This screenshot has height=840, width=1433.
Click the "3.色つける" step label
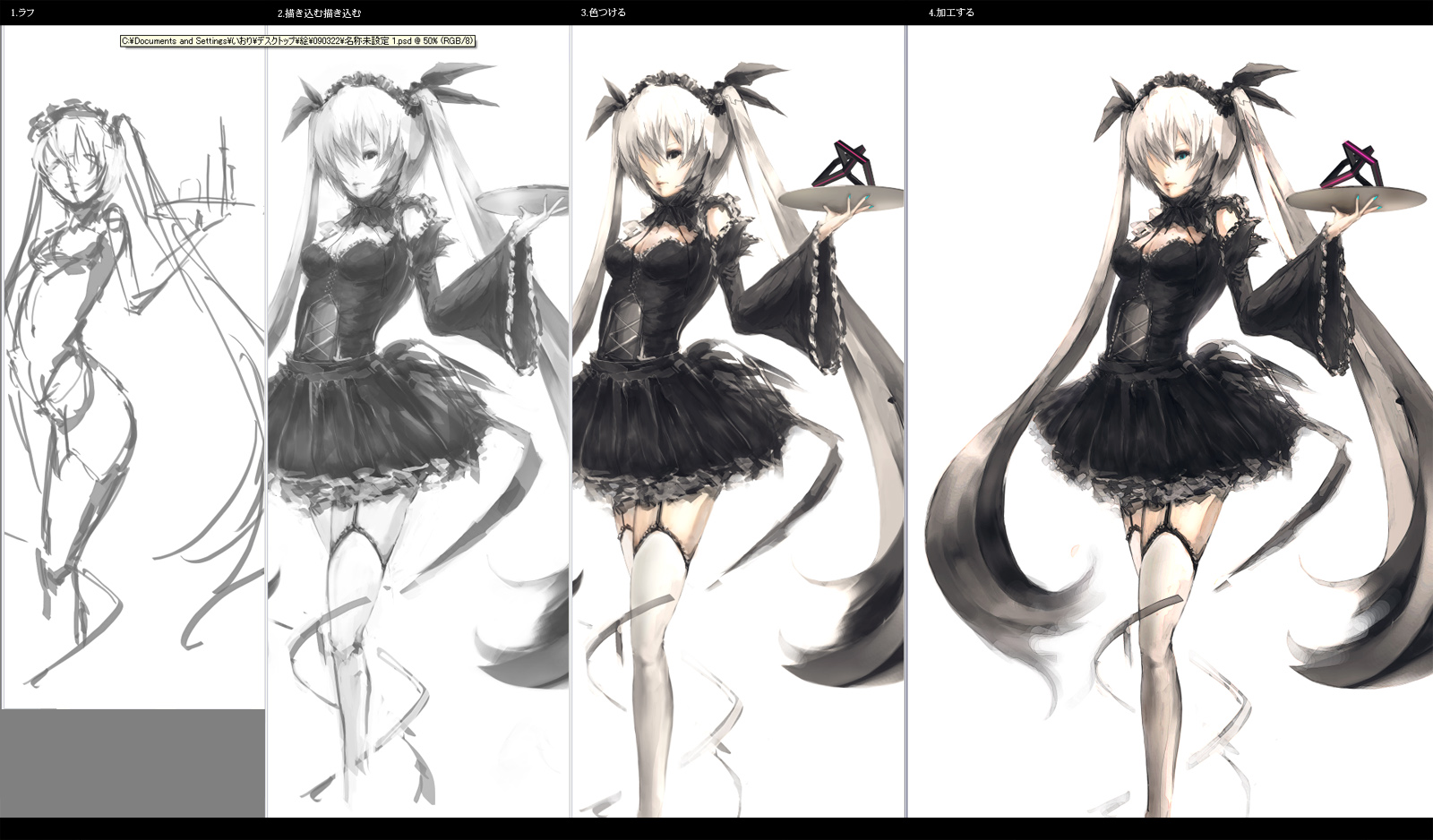[603, 13]
